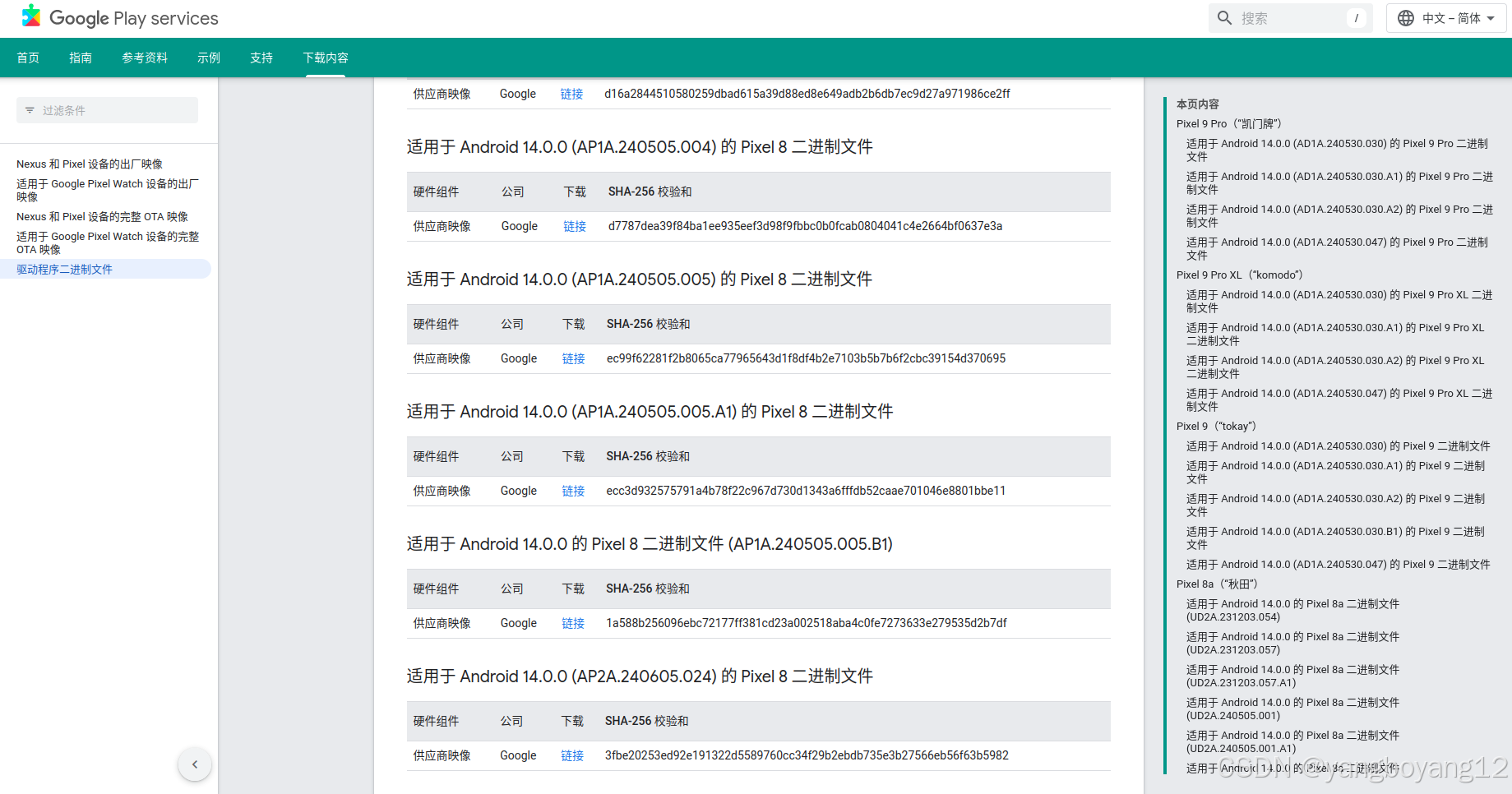1512x794 pixels.
Task: Open the 首页 tab
Action: (28, 58)
